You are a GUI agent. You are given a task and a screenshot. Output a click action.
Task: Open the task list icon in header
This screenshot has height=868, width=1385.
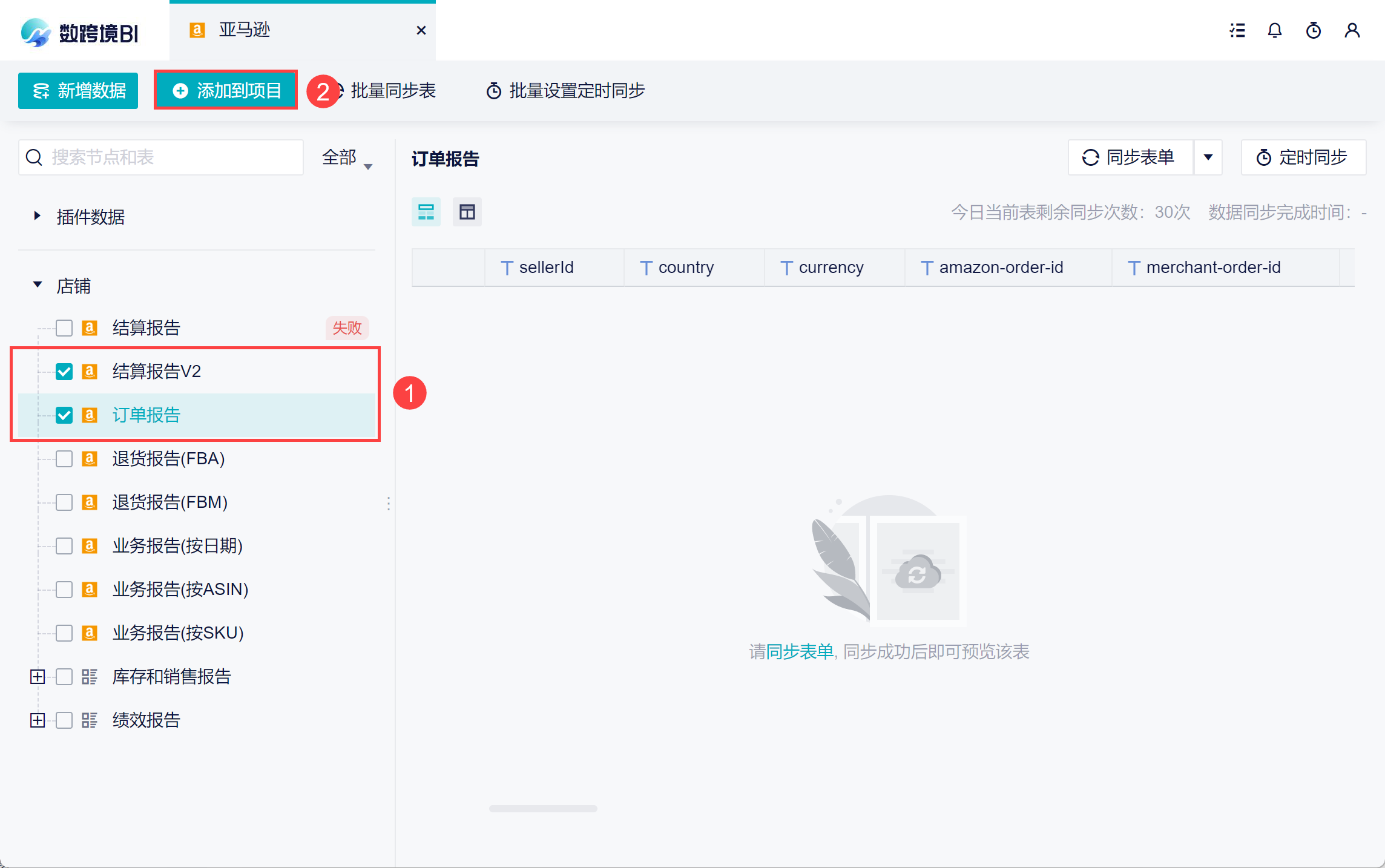pyautogui.click(x=1237, y=30)
